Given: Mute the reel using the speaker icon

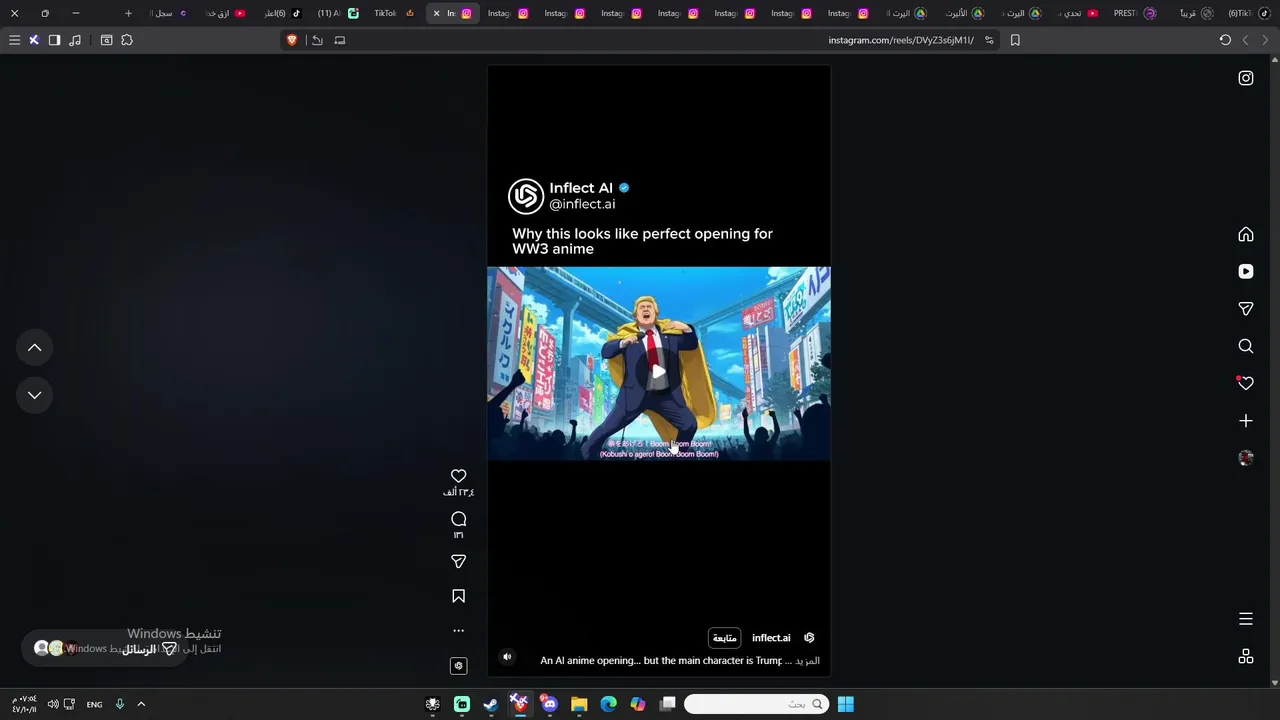Looking at the screenshot, I should [507, 657].
